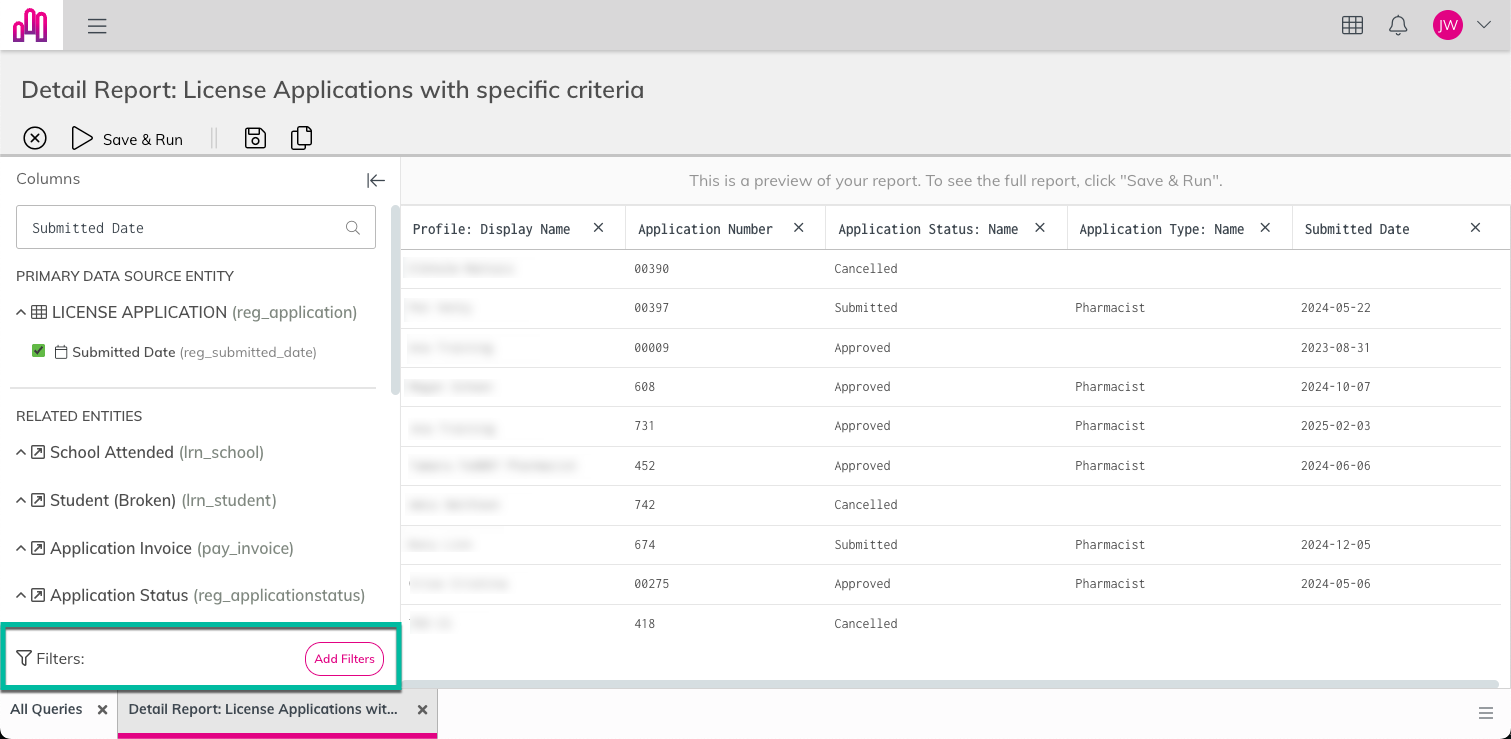The height and width of the screenshot is (739, 1511).
Task: Switch to All Queries tab
Action: click(x=46, y=709)
